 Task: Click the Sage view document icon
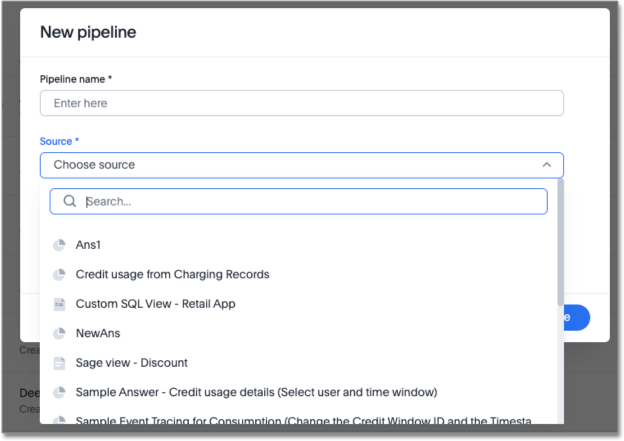[59, 363]
